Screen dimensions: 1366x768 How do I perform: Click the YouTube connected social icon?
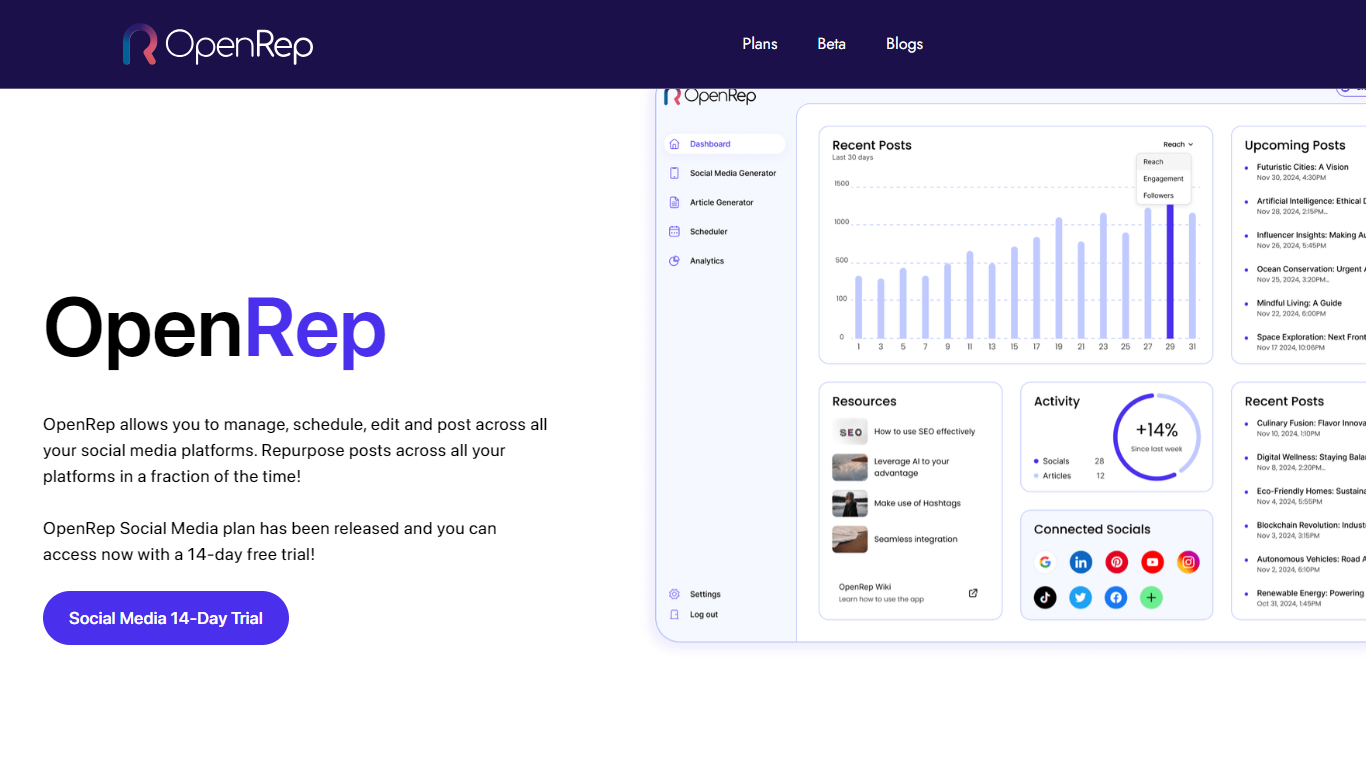[x=1152, y=562]
